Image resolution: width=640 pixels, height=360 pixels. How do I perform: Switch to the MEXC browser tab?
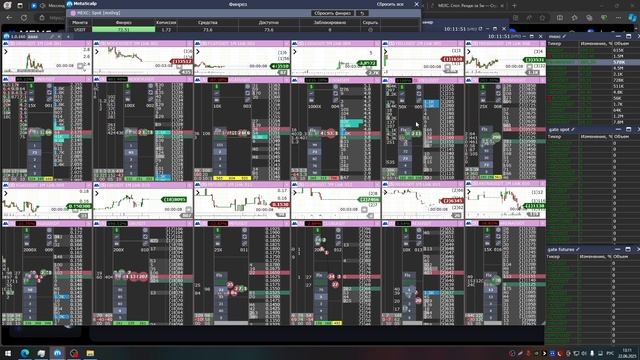[x=467, y=6]
